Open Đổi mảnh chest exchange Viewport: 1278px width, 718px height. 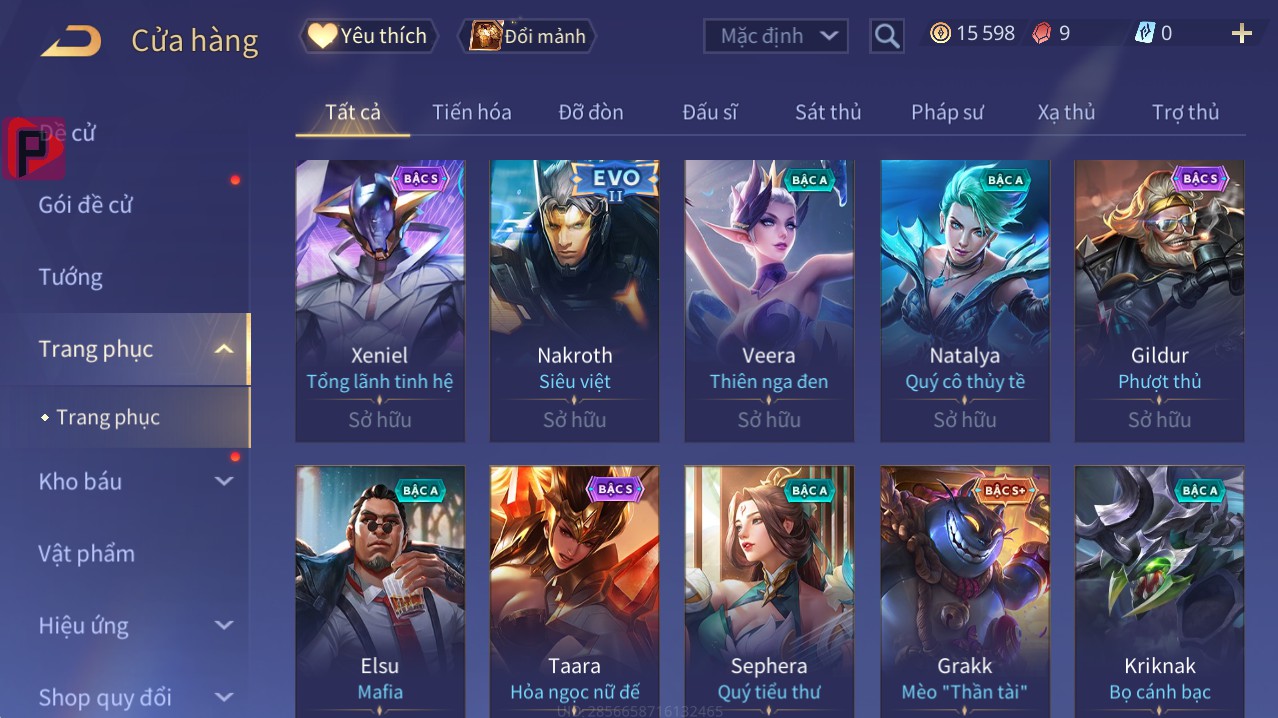click(528, 36)
